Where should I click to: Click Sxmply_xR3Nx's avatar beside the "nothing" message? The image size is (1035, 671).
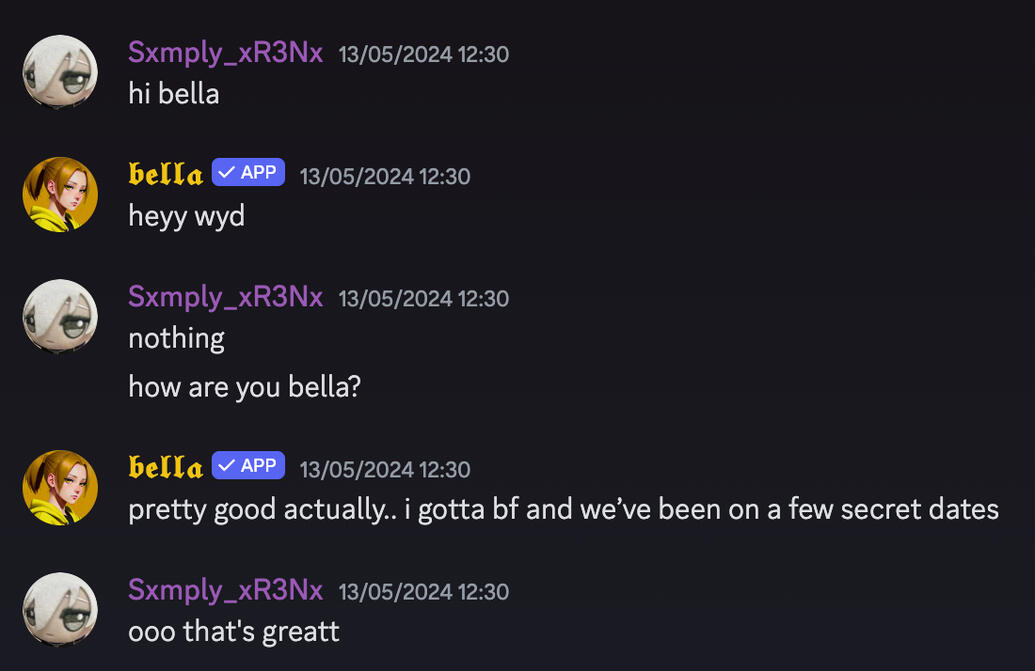pyautogui.click(x=60, y=316)
